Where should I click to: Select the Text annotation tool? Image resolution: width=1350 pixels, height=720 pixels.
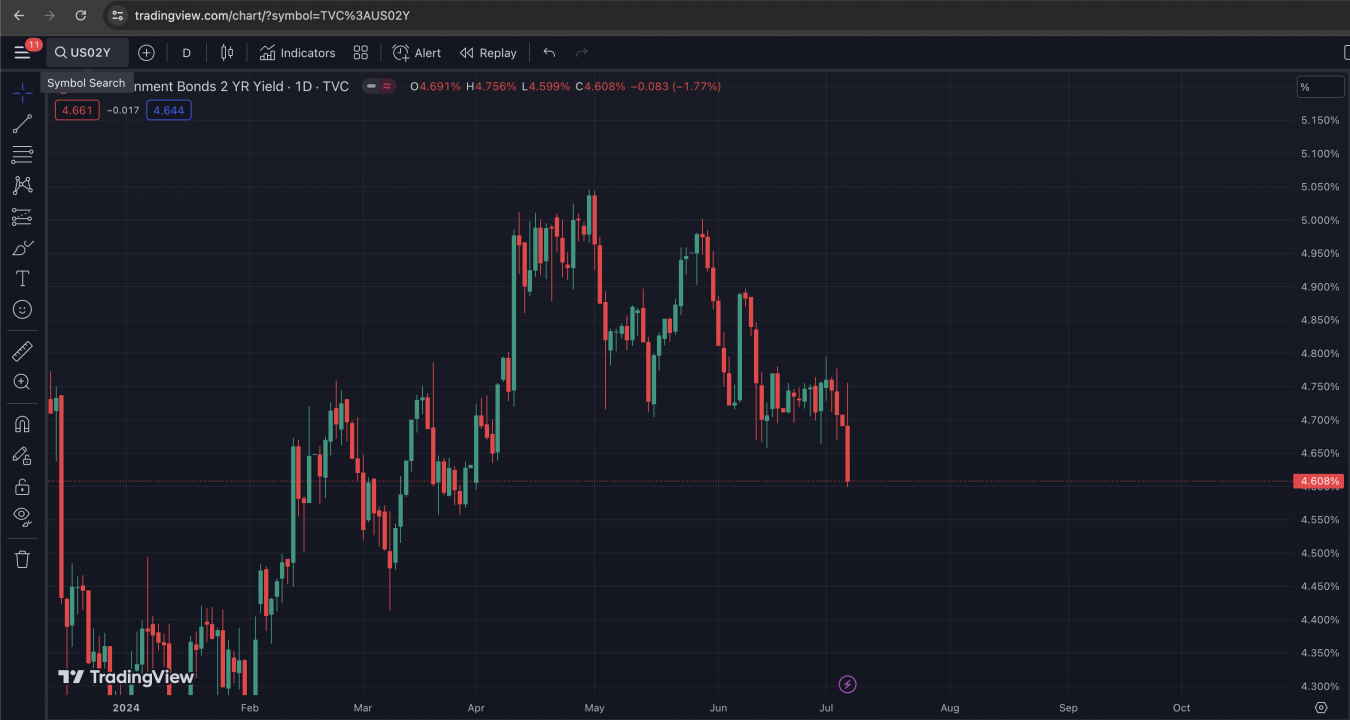(x=22, y=278)
